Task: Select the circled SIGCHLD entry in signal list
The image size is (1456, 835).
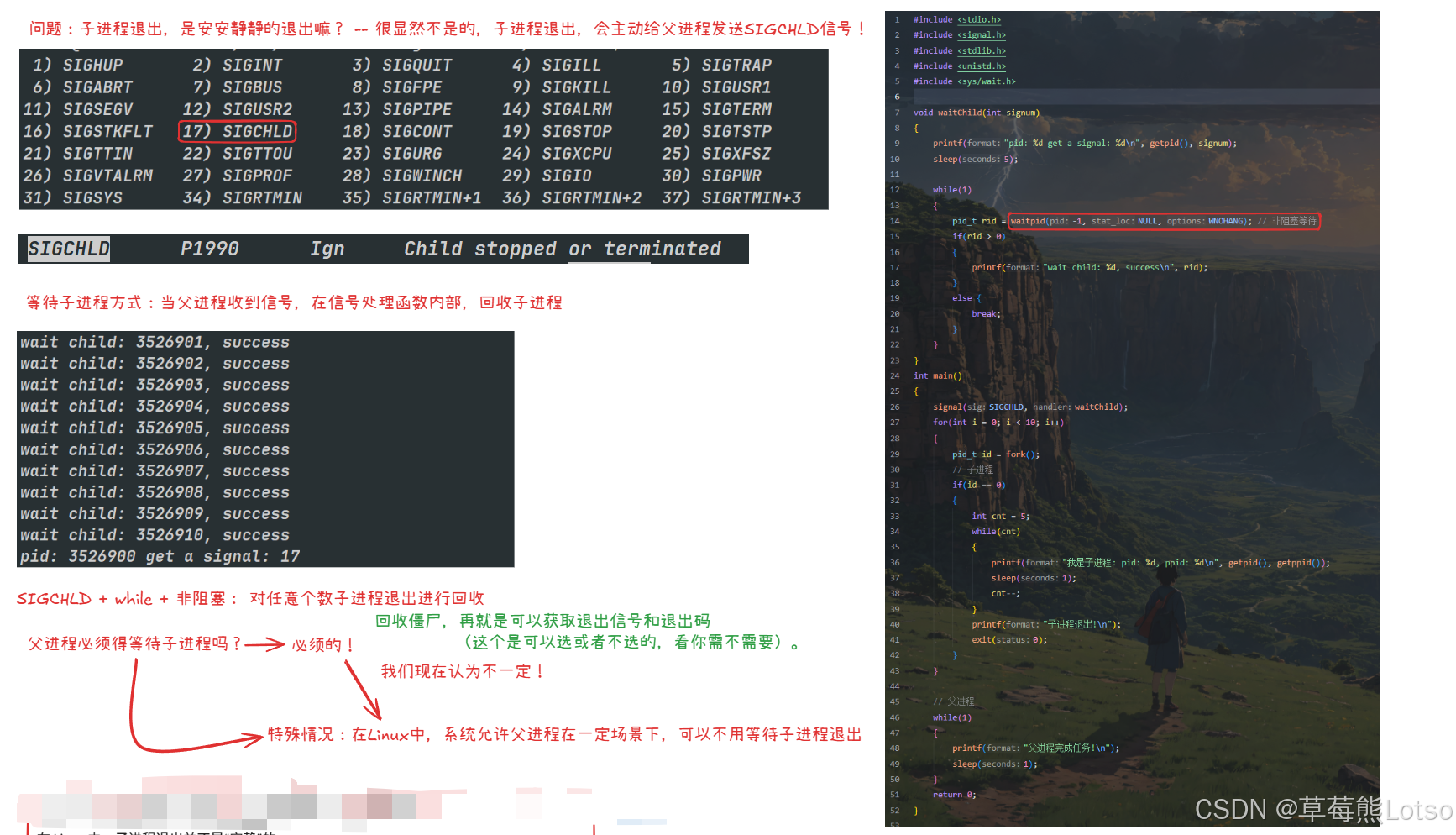Action: [238, 131]
